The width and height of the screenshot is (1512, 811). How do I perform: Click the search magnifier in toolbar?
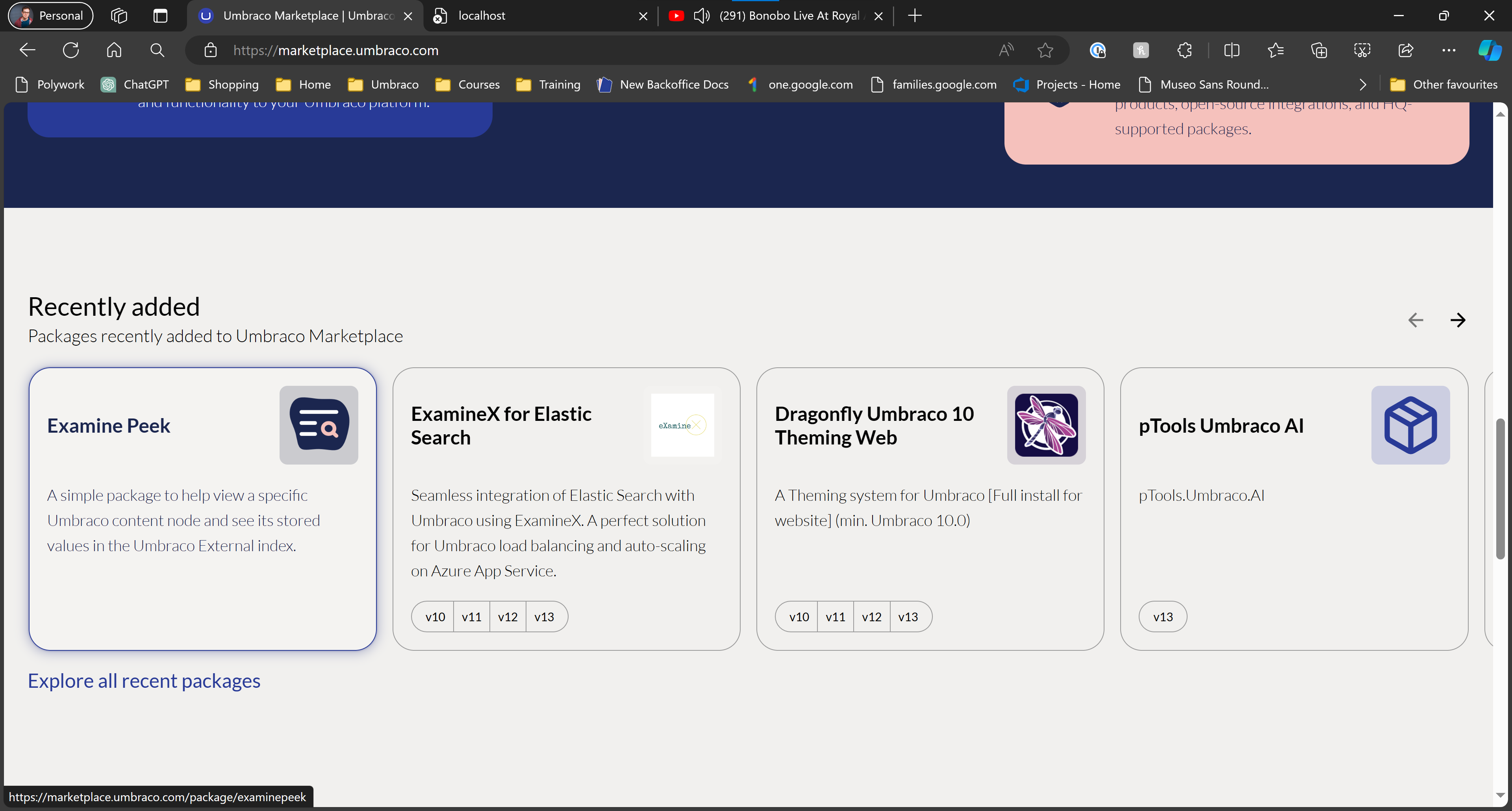point(157,50)
